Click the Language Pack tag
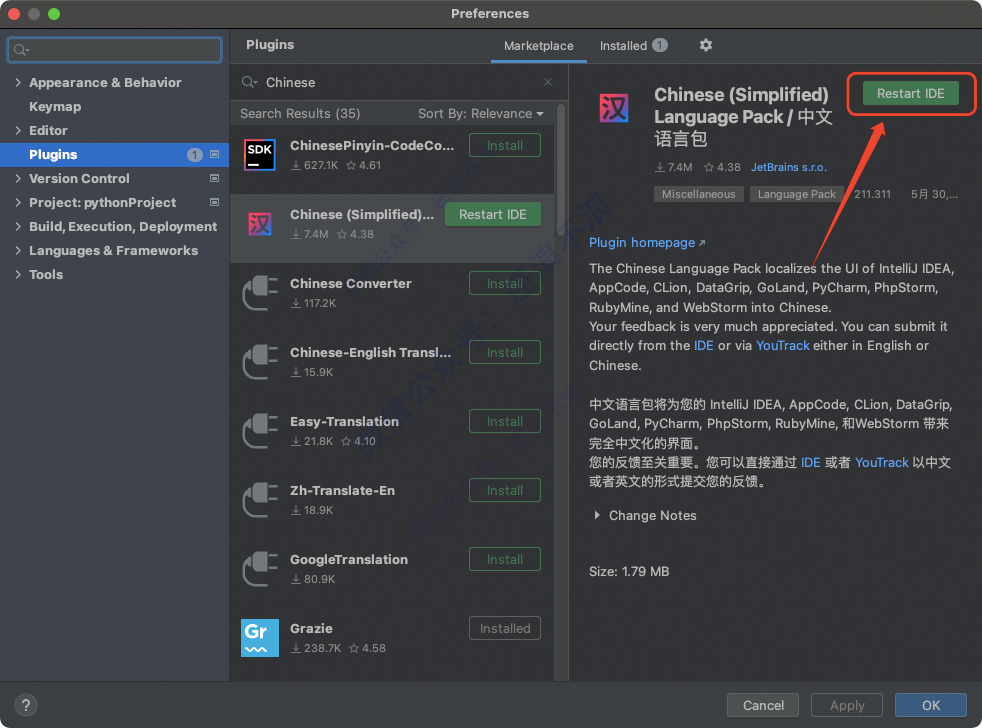 796,194
